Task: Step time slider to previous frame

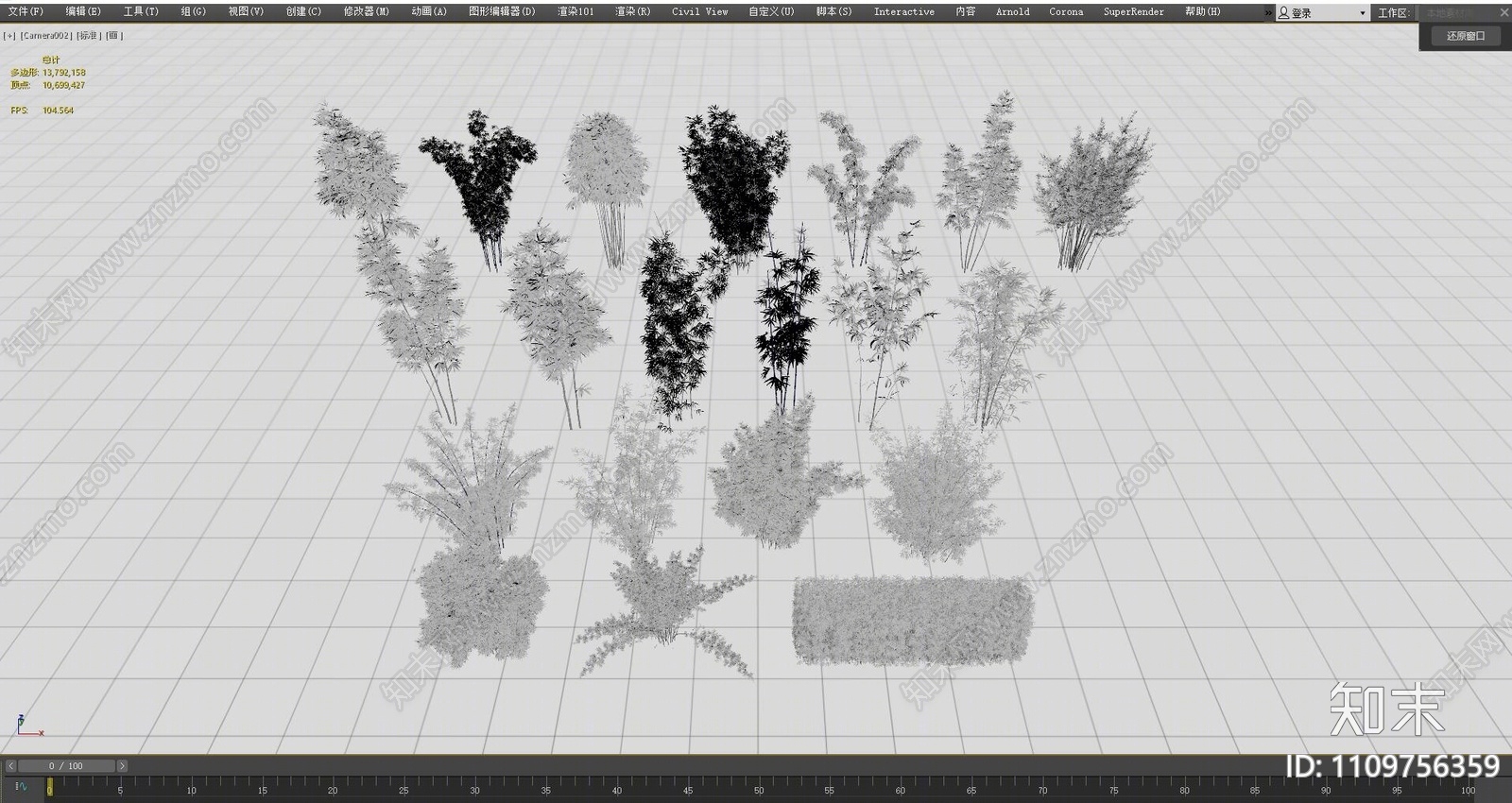Action: click(x=10, y=766)
